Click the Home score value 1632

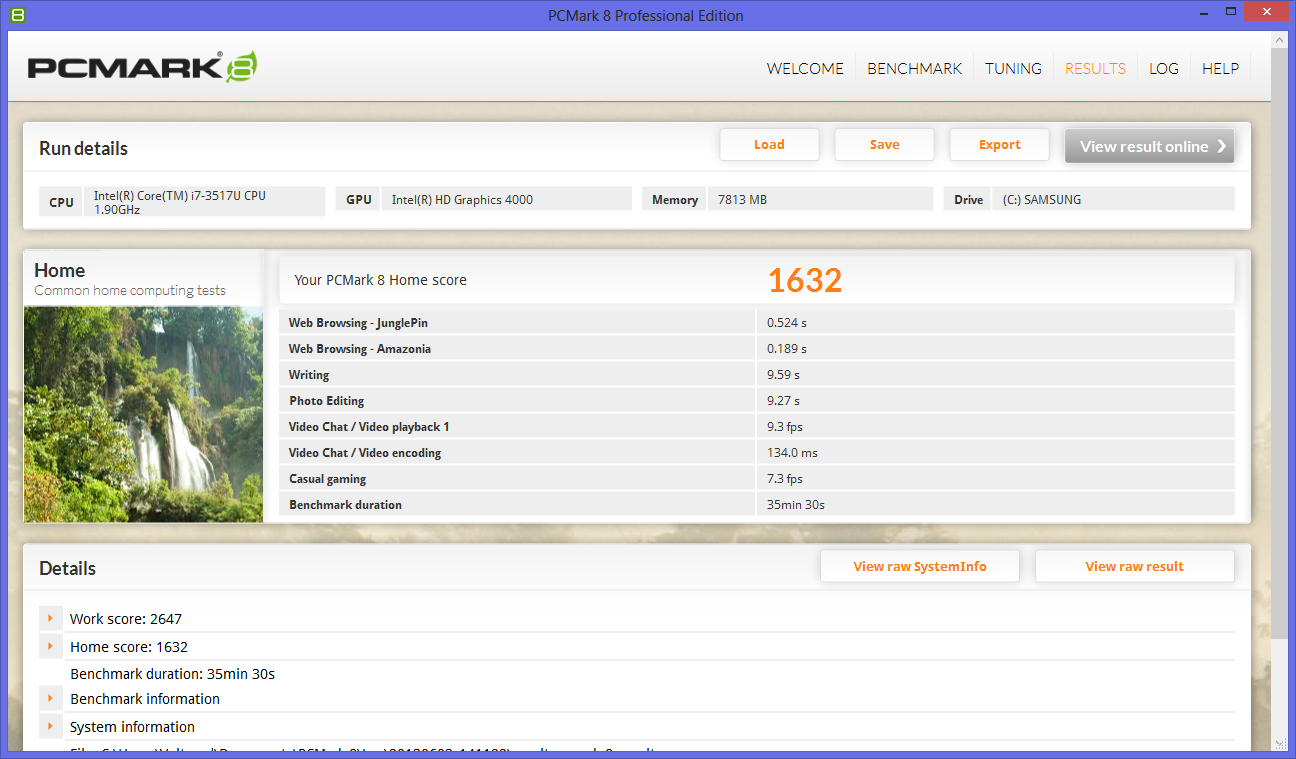[x=805, y=281]
